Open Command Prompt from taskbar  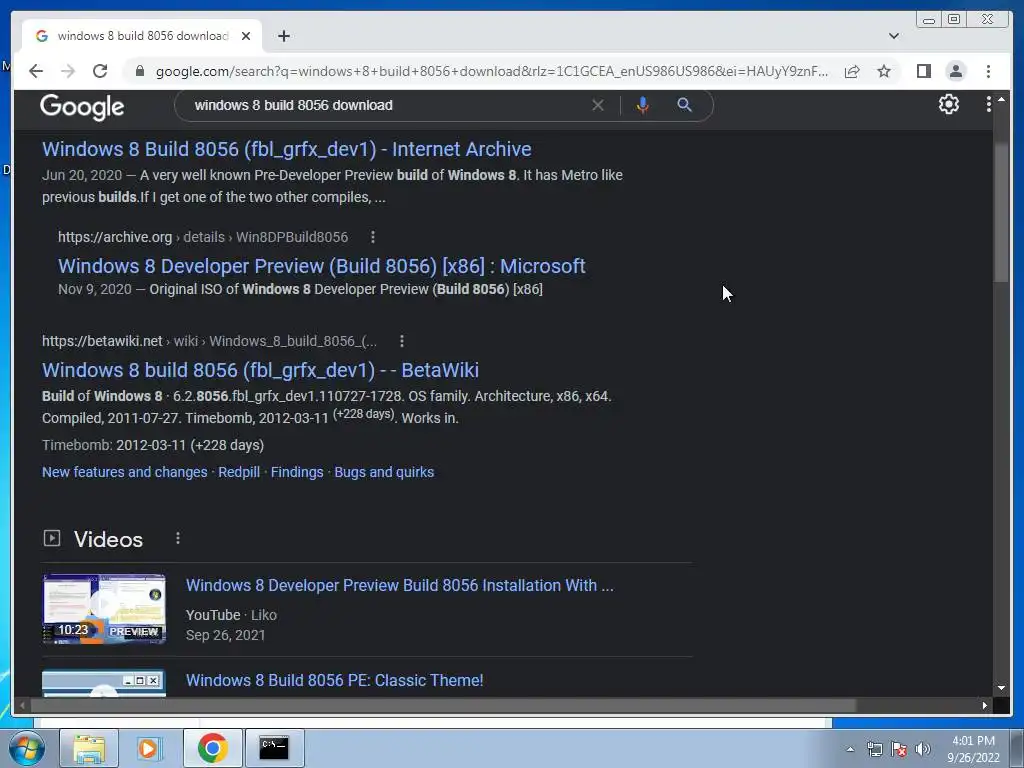[274, 748]
